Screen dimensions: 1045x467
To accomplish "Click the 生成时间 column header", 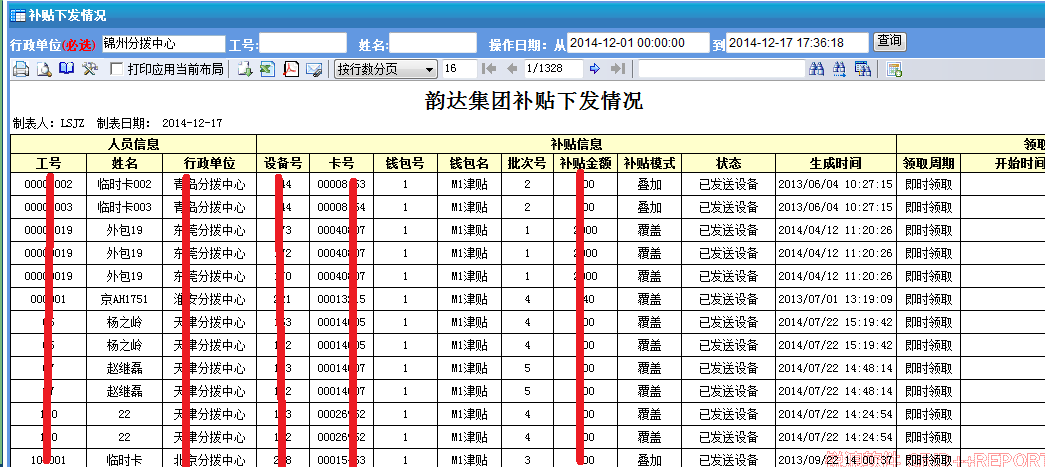I will [x=836, y=163].
